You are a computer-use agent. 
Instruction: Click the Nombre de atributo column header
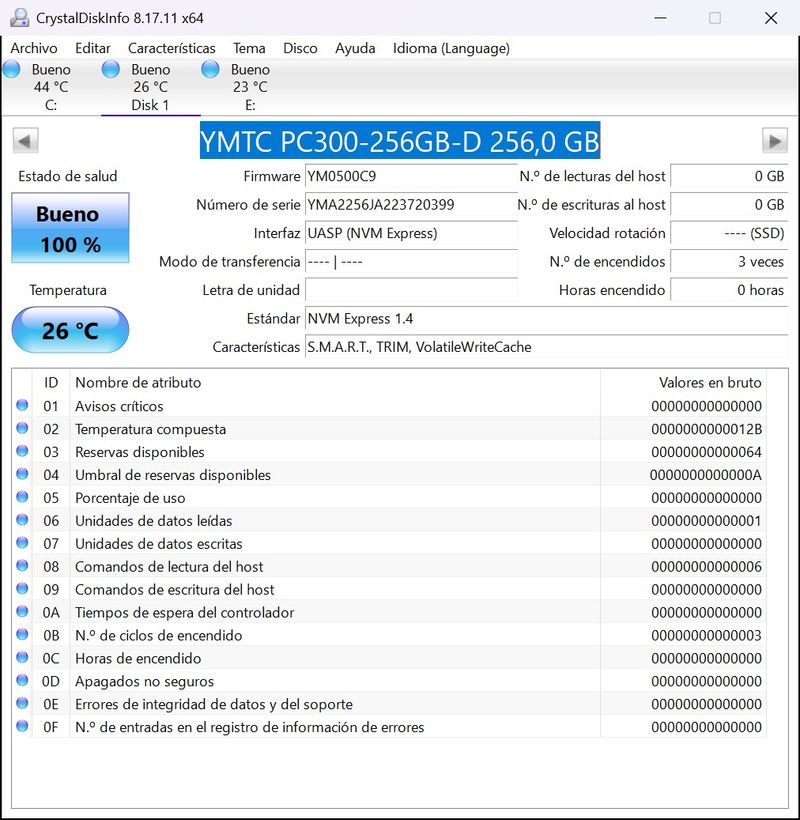(335, 383)
